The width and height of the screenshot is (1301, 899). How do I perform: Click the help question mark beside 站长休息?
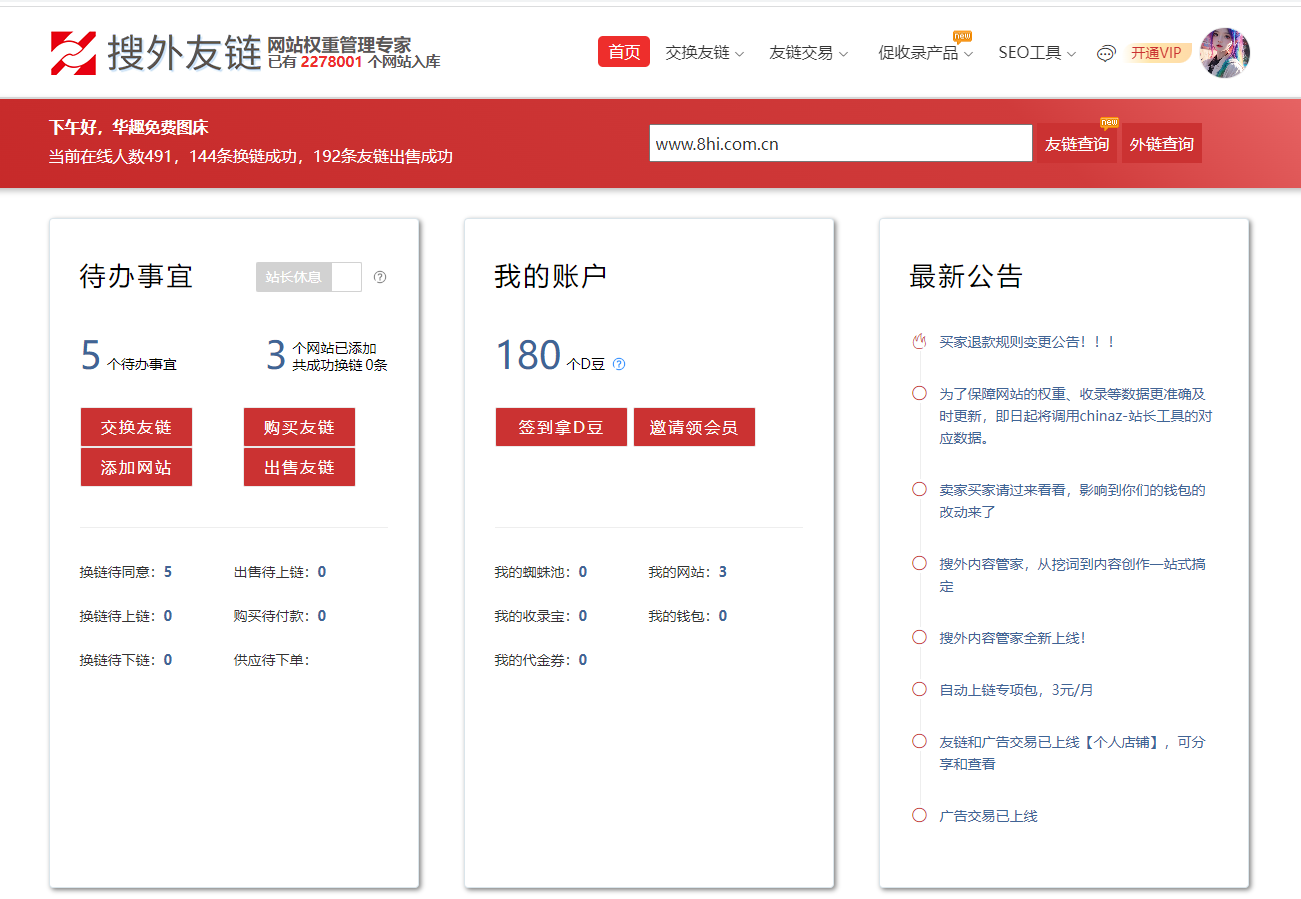[380, 277]
